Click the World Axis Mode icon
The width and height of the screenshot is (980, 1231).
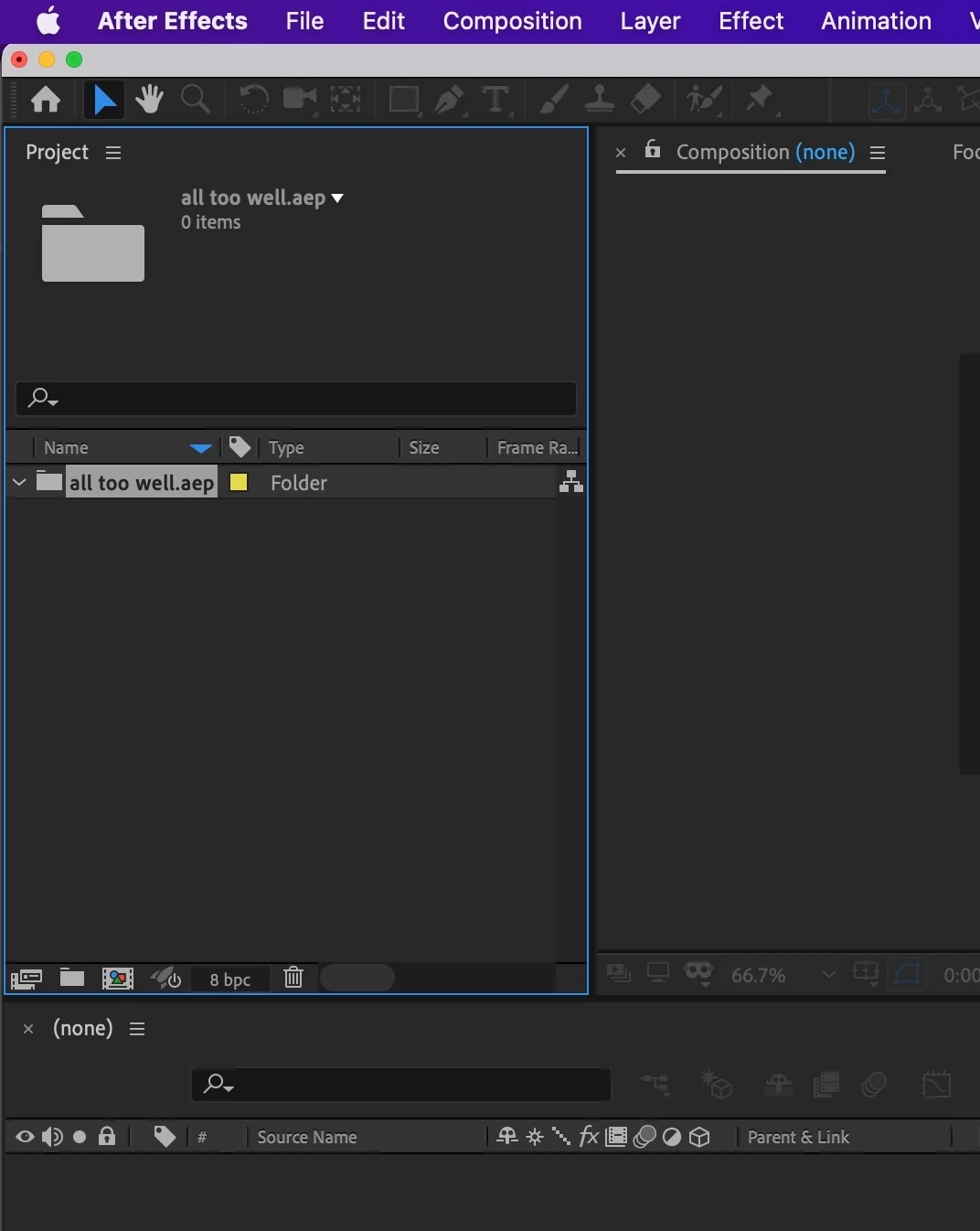928,100
